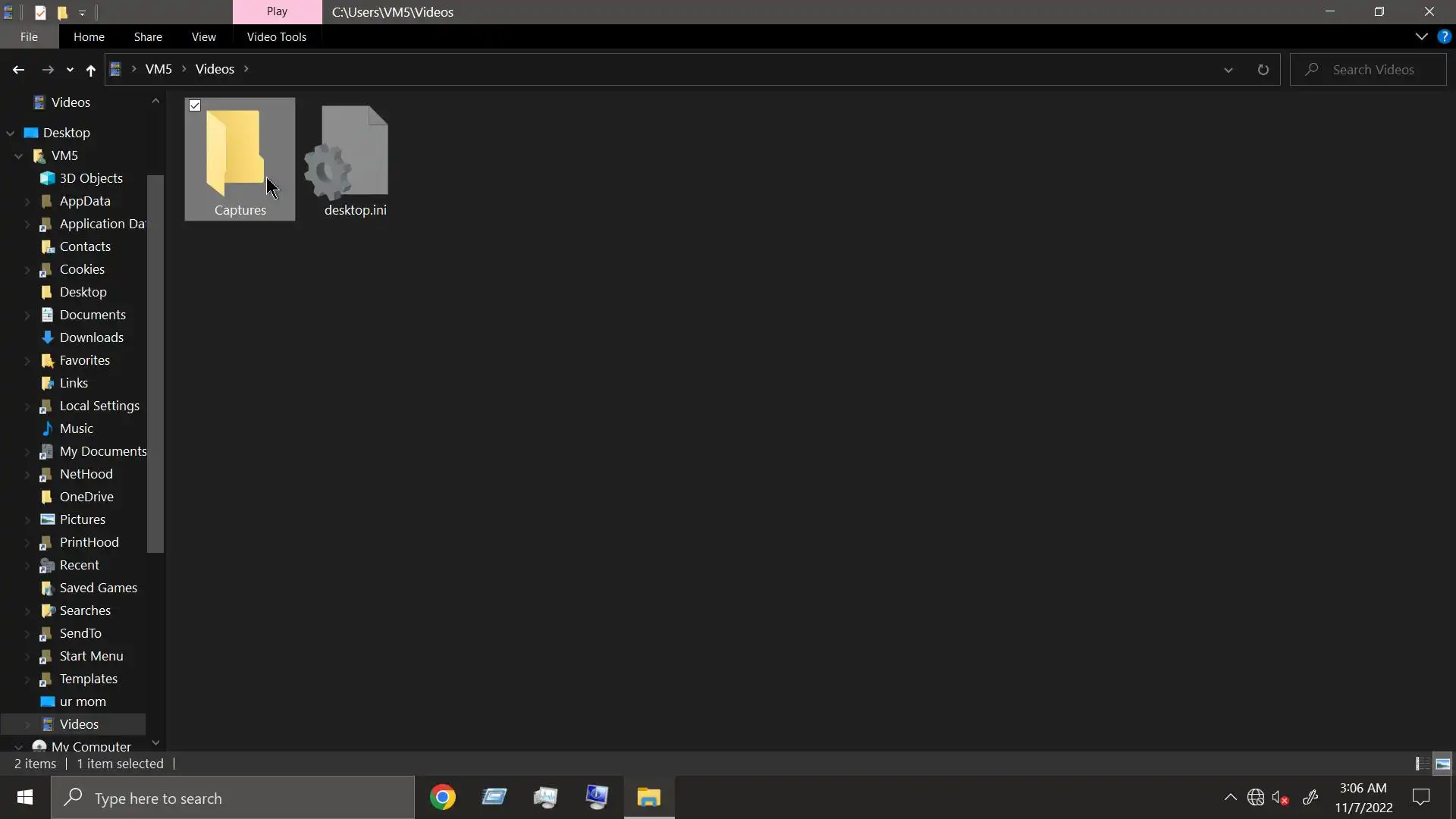Open the recent locations dropdown arrow
Viewport: 1456px width, 819px height.
pyautogui.click(x=70, y=70)
